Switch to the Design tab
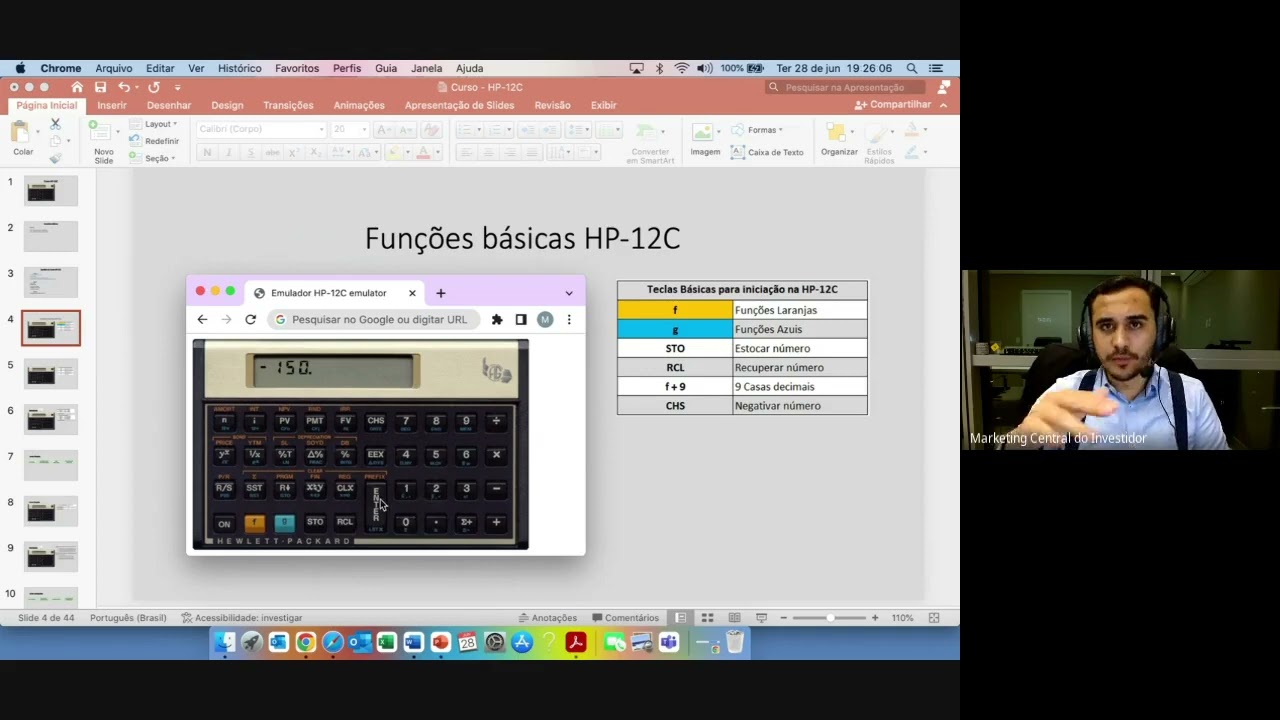 pyautogui.click(x=227, y=105)
